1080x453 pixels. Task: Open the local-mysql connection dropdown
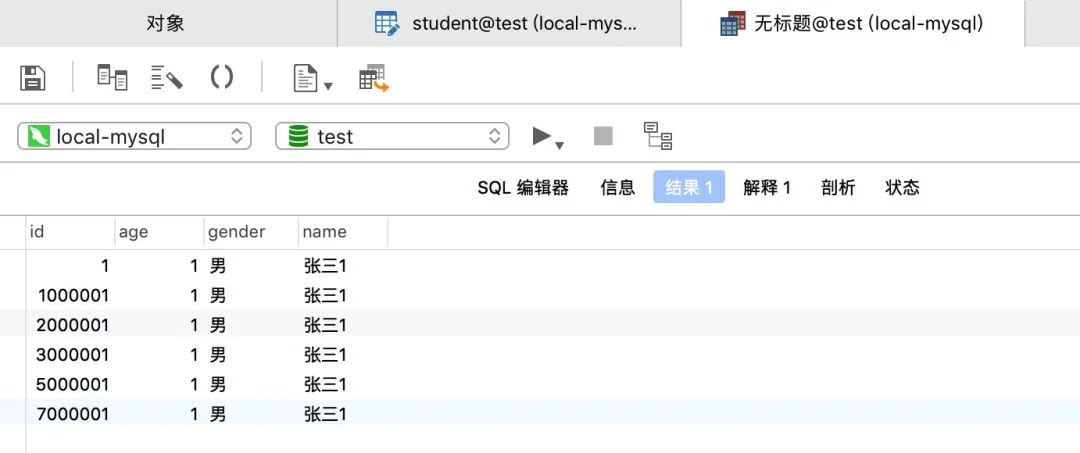[134, 136]
